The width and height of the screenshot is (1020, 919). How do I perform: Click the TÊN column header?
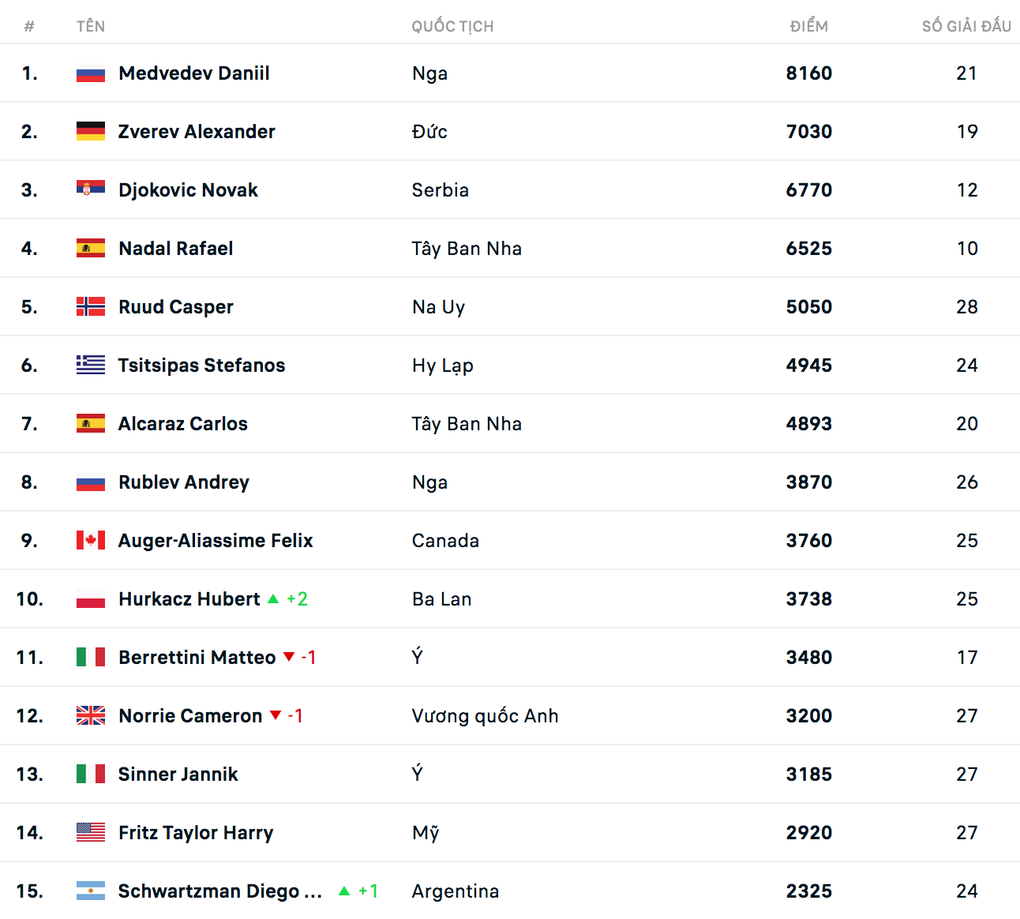tap(90, 26)
